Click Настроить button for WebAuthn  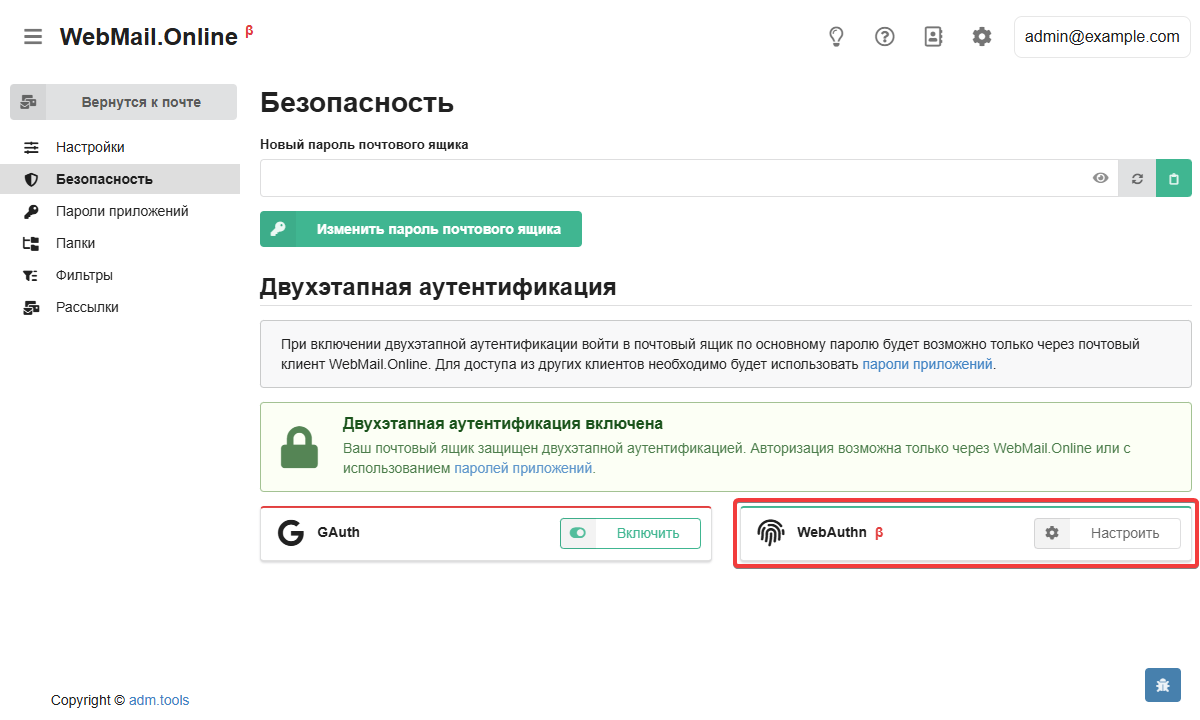click(x=1107, y=533)
